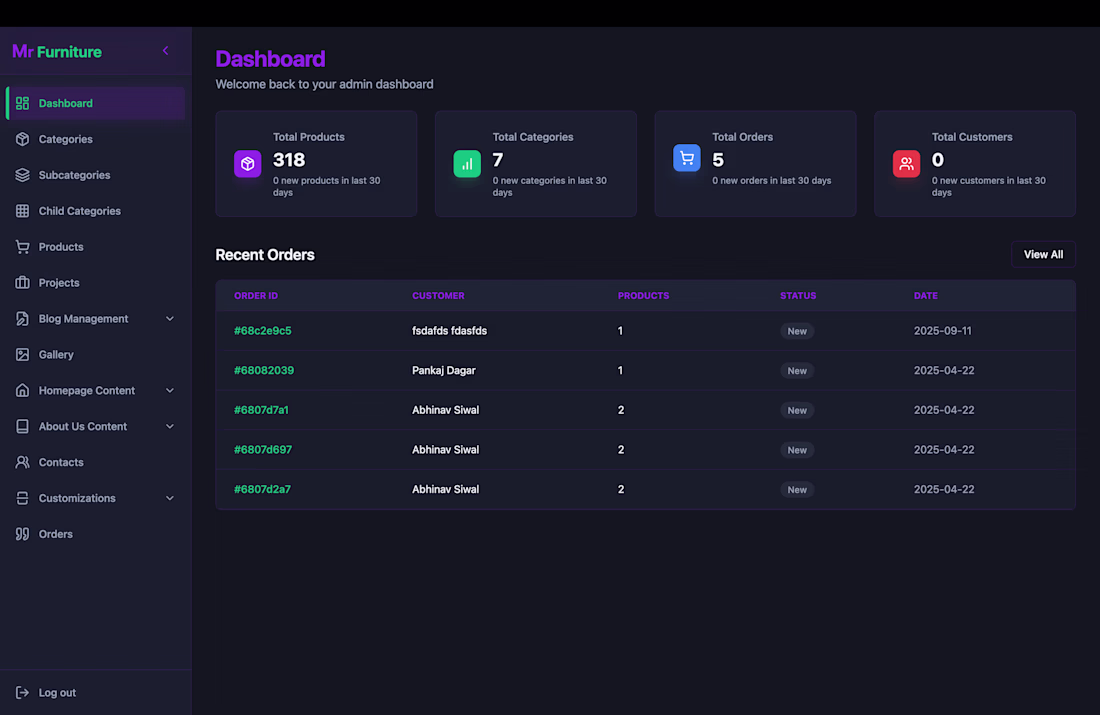
Task: Click customer name Pankaj Dagar
Action: 443,370
